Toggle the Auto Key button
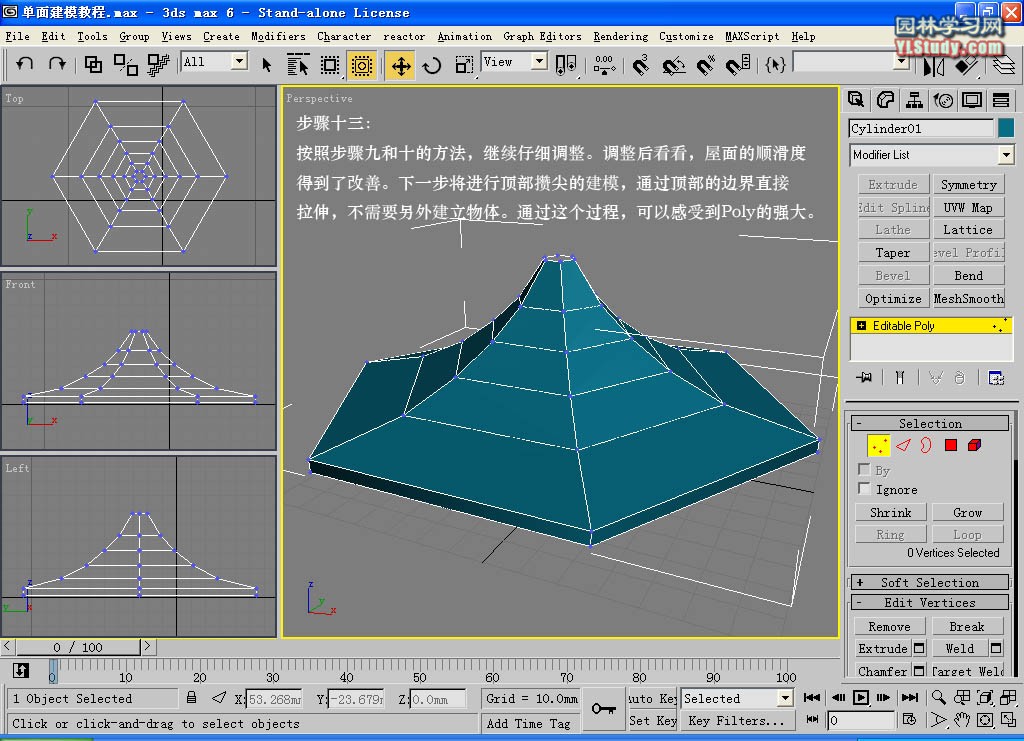 point(652,698)
